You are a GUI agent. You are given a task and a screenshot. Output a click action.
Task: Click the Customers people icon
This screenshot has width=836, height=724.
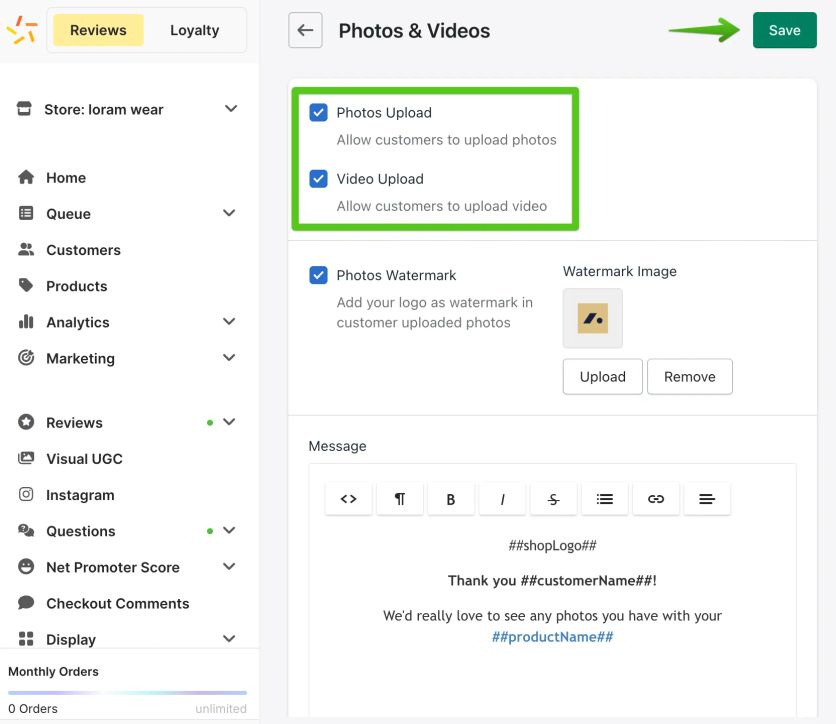click(26, 249)
